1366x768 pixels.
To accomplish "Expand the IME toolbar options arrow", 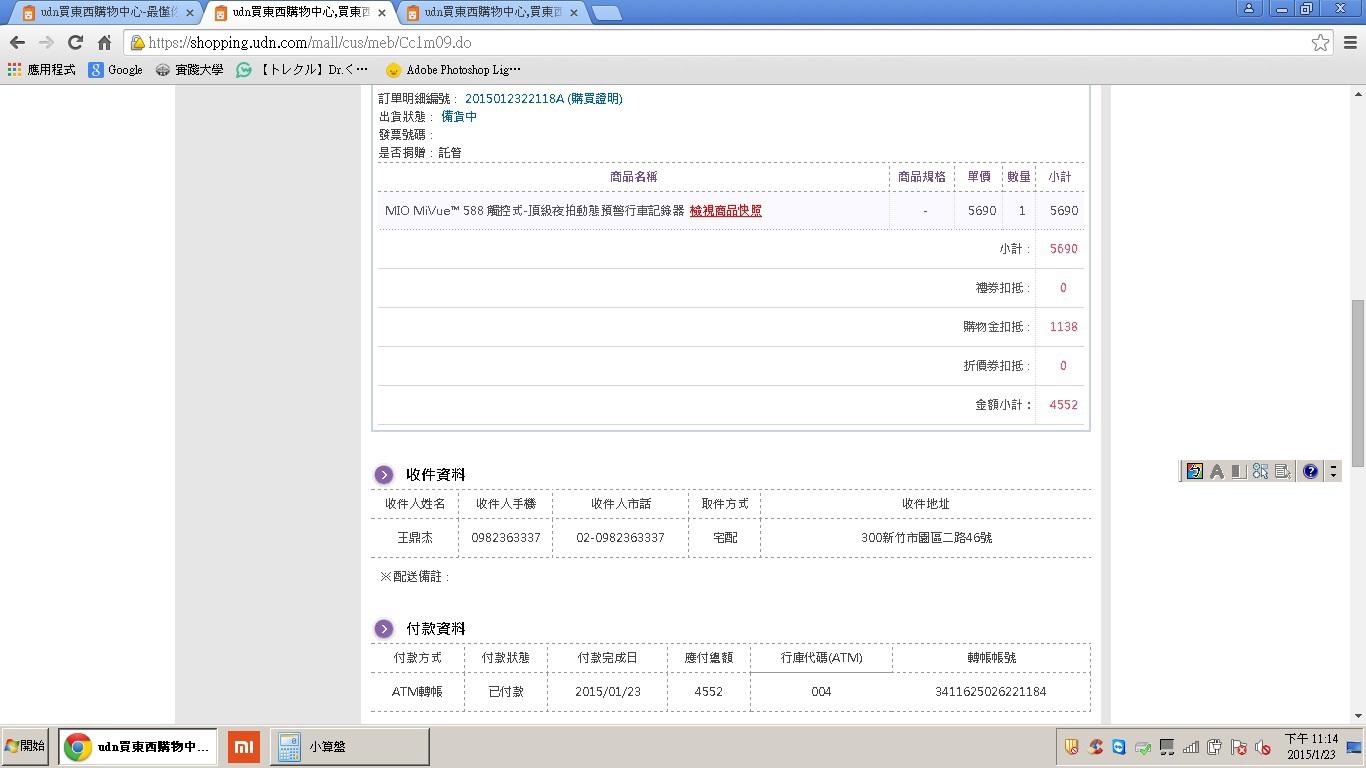I will (1333, 471).
